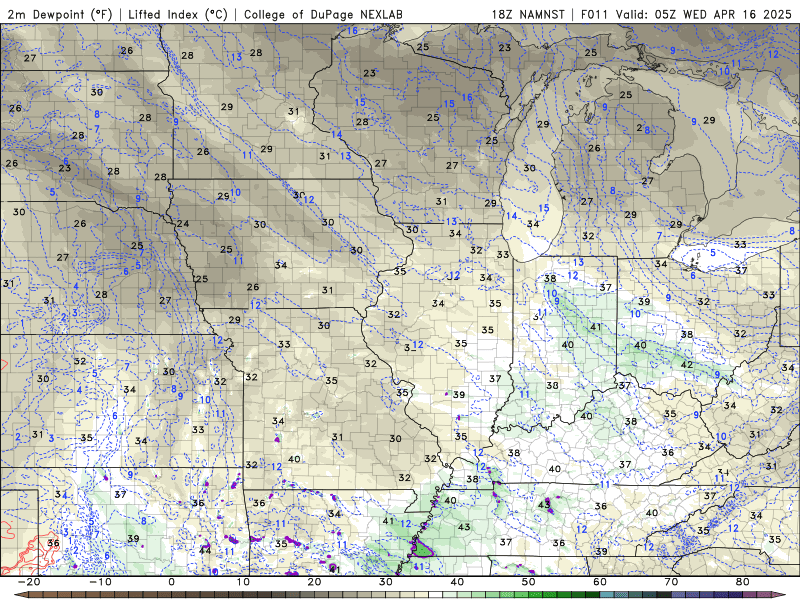Screen dimensions: 800x600
Task: Click the black '24' dewpoint value on map
Action: pyautogui.click(x=183, y=223)
